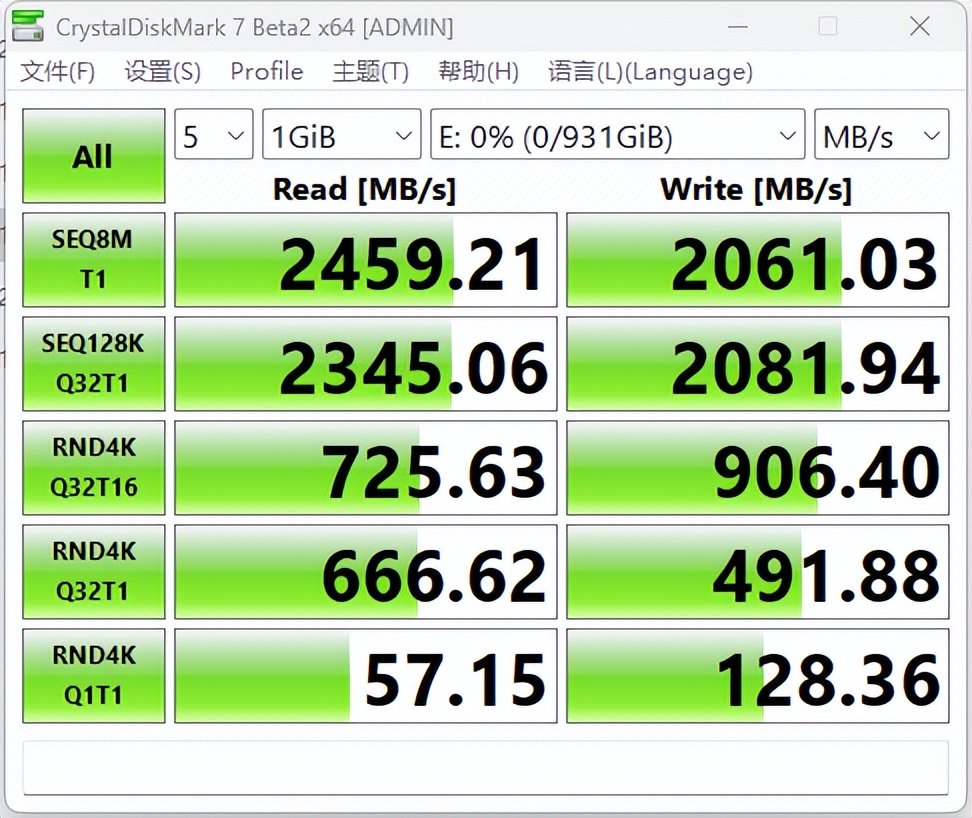
Task: Click the write result 491.88
Action: point(758,571)
